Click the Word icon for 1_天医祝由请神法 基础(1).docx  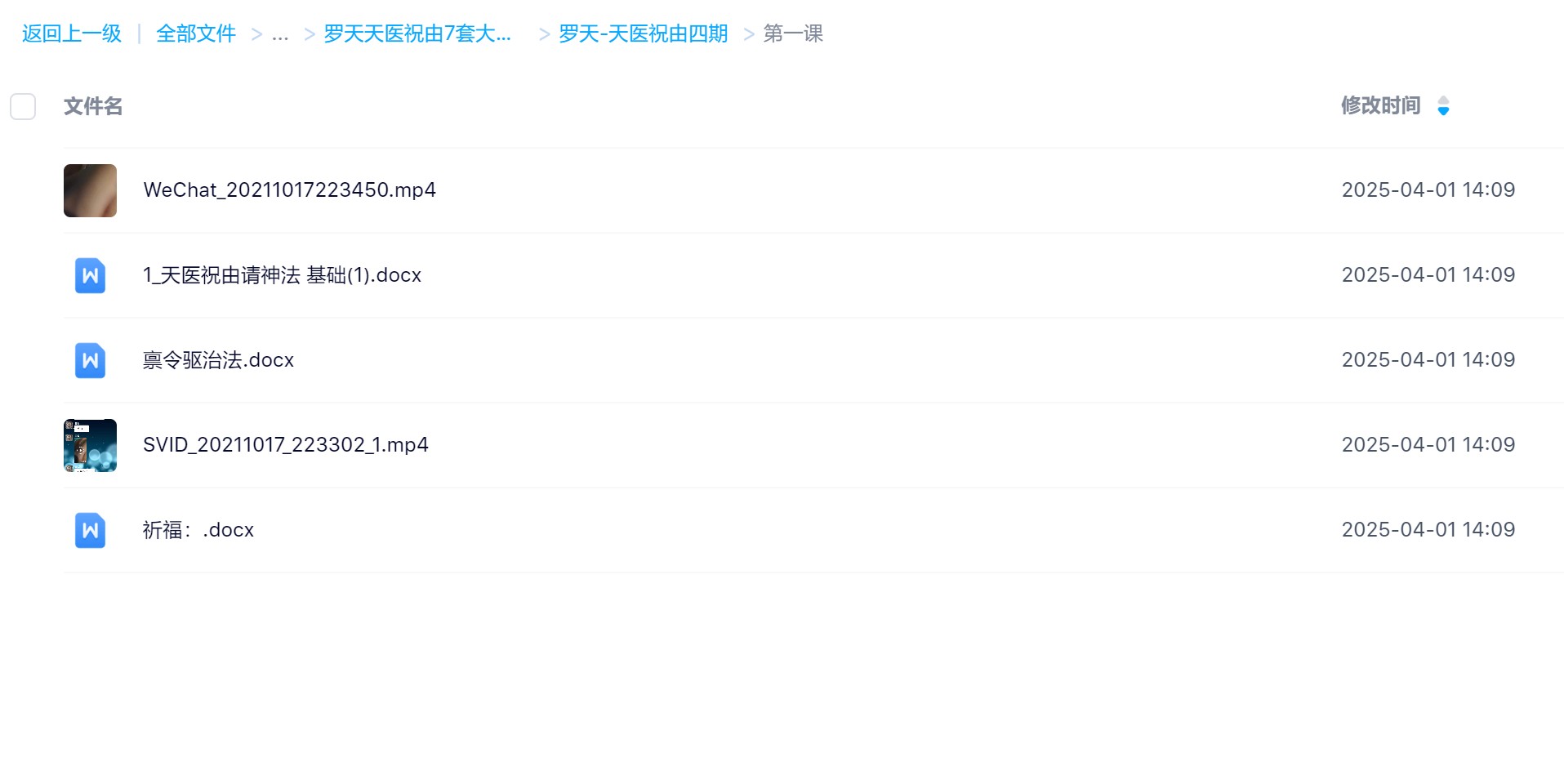coord(90,275)
